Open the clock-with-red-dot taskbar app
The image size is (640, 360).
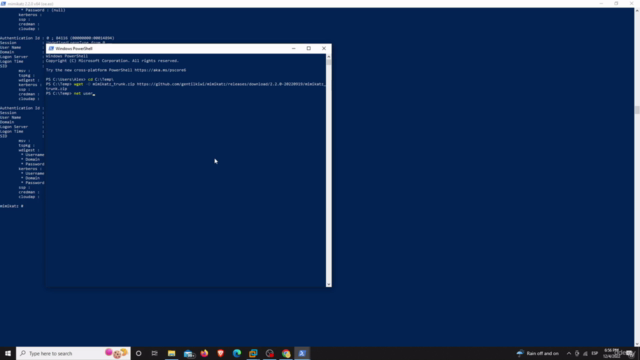[269, 353]
